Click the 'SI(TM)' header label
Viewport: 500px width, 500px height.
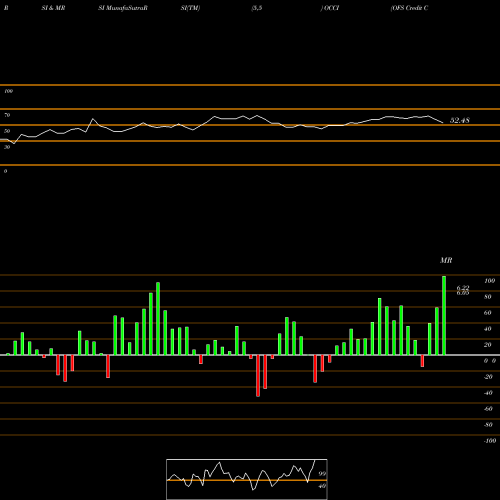(x=190, y=8)
